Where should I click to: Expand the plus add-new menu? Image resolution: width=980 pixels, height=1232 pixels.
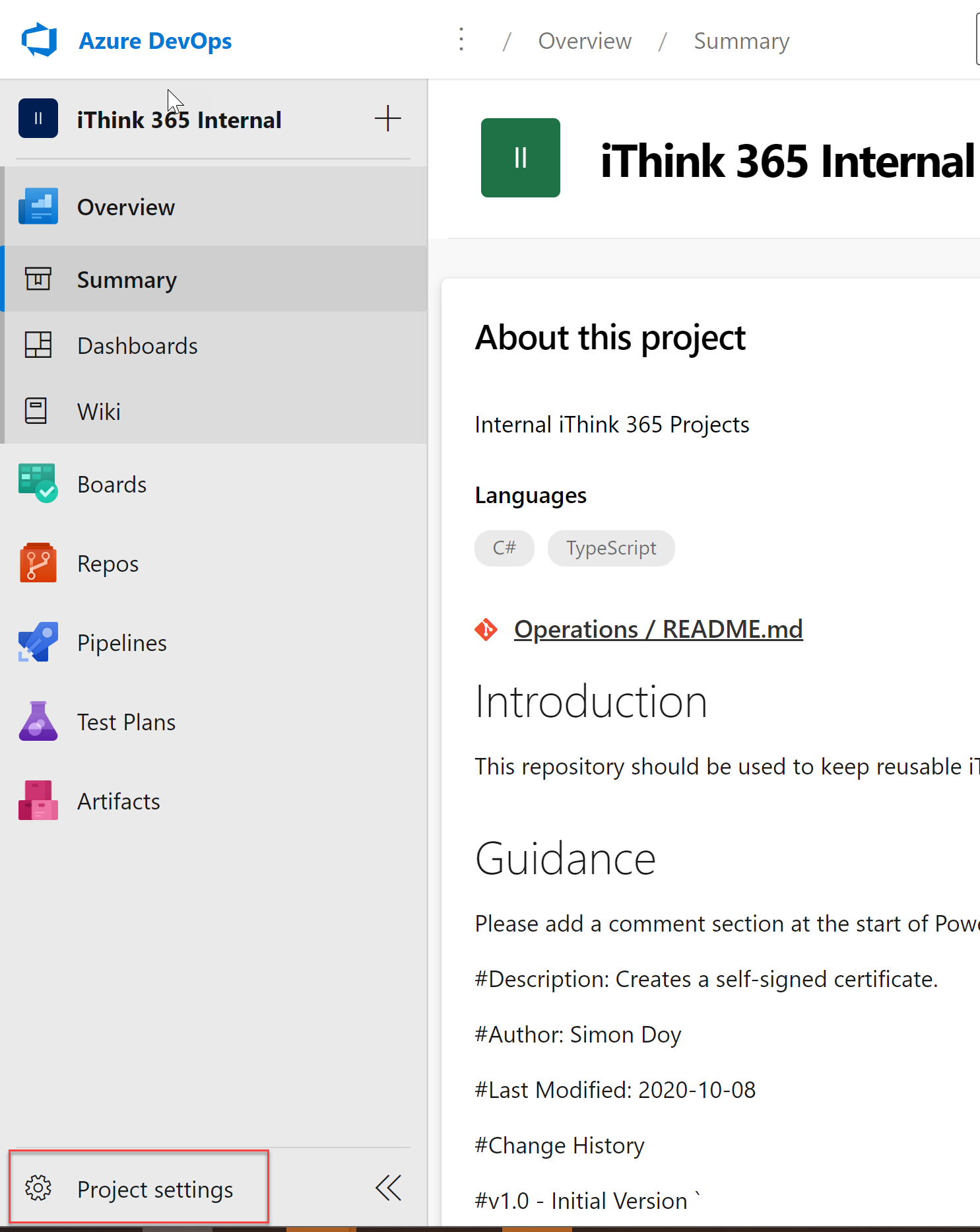point(387,119)
